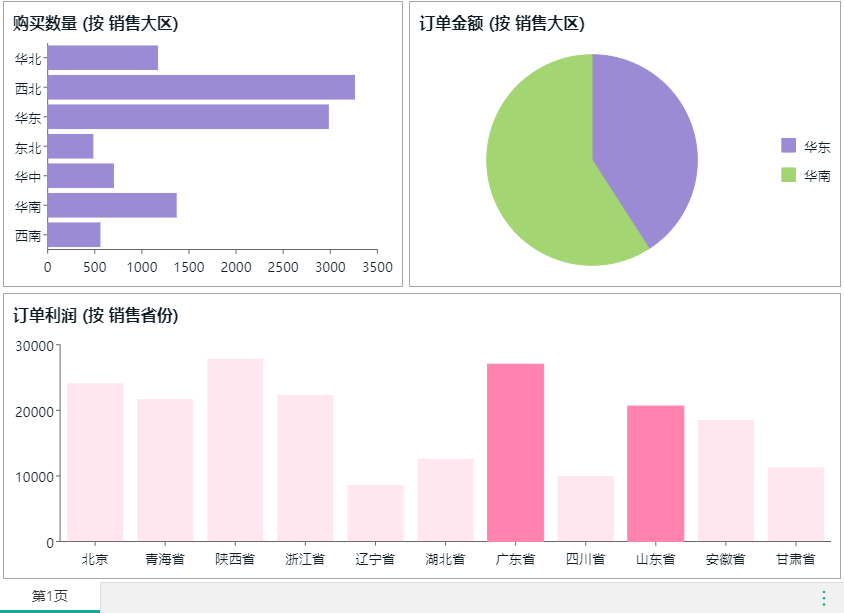Select the 辽宁省 profit column
This screenshot has height=613, width=844.
pos(375,513)
